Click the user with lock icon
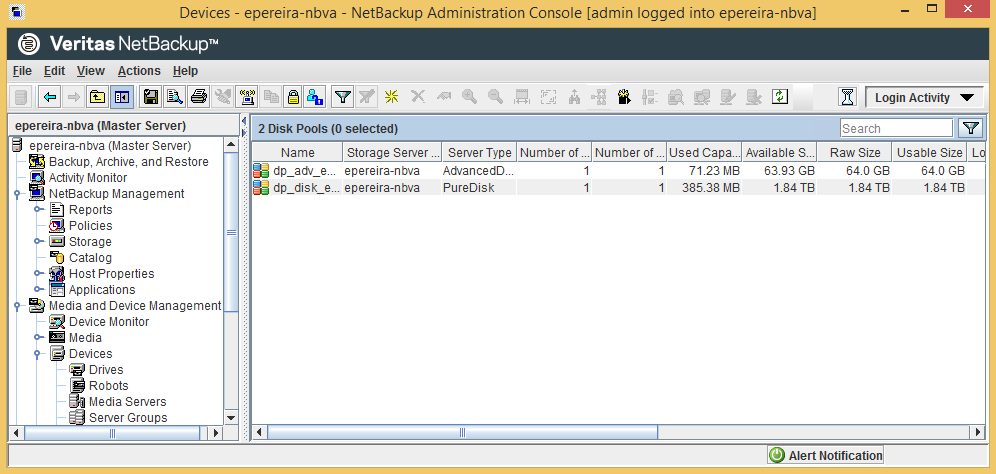This screenshot has width=996, height=474. coord(315,97)
